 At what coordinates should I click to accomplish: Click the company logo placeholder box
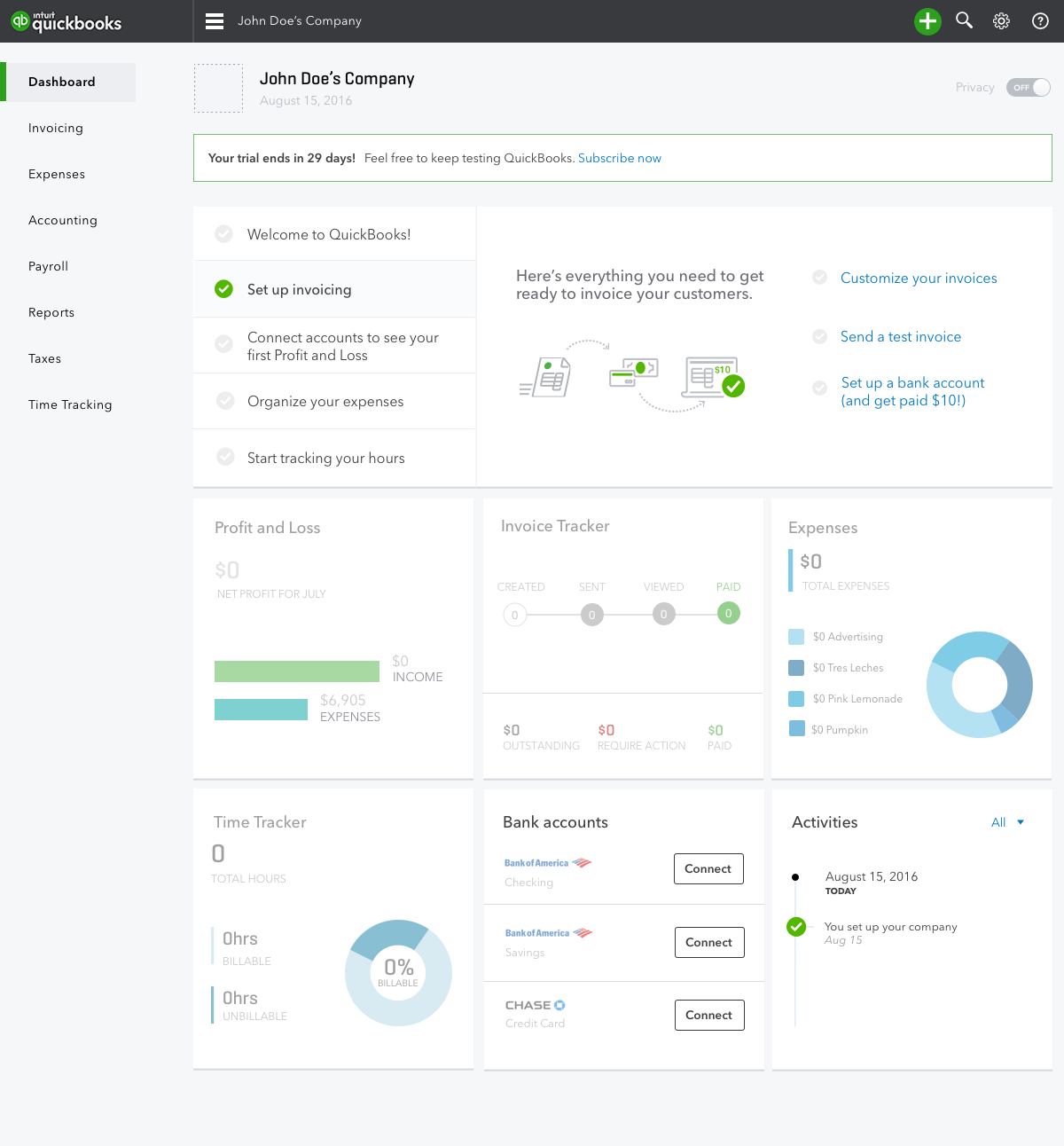[218, 88]
